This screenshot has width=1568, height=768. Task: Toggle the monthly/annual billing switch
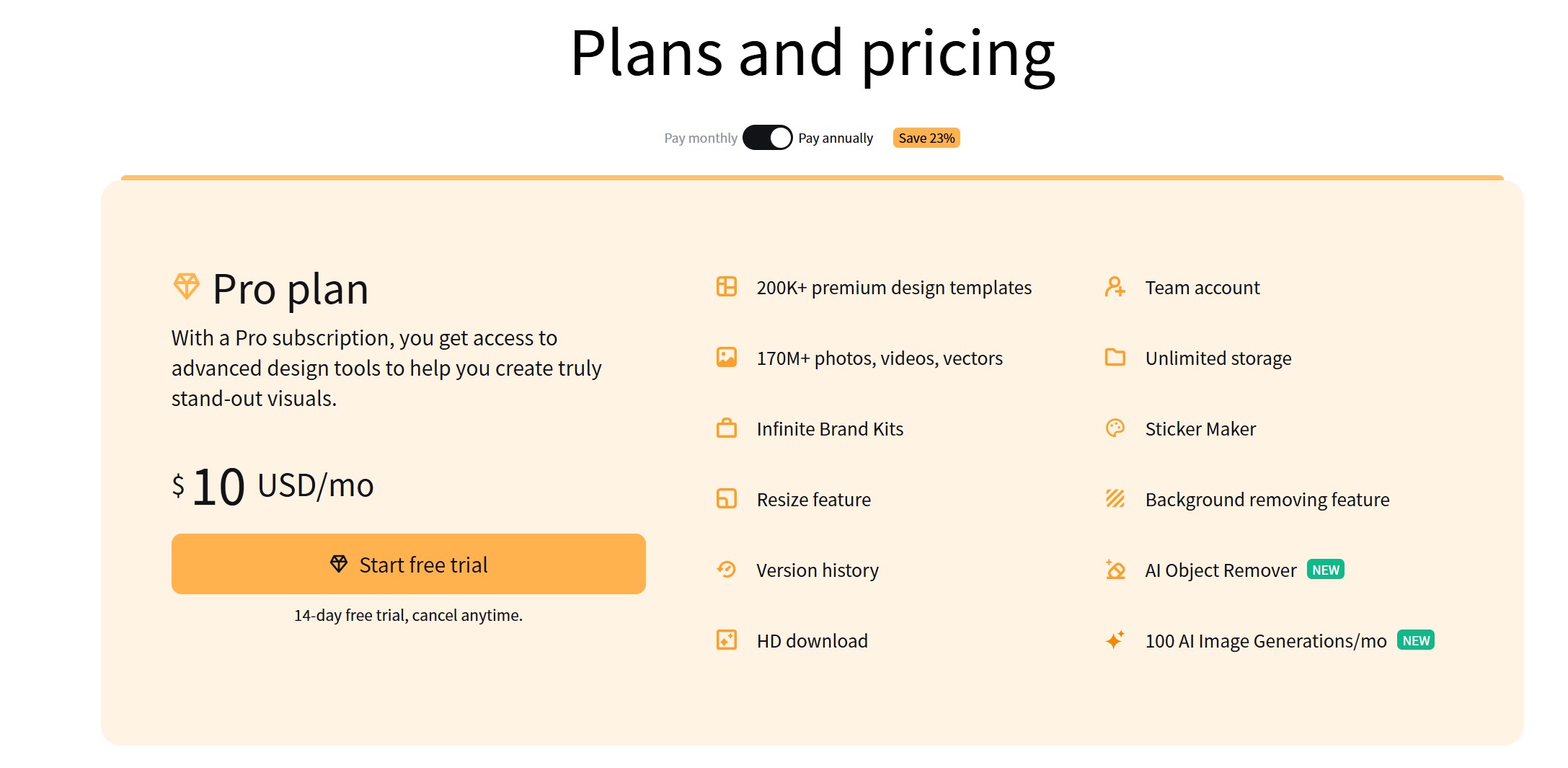pyautogui.click(x=767, y=138)
